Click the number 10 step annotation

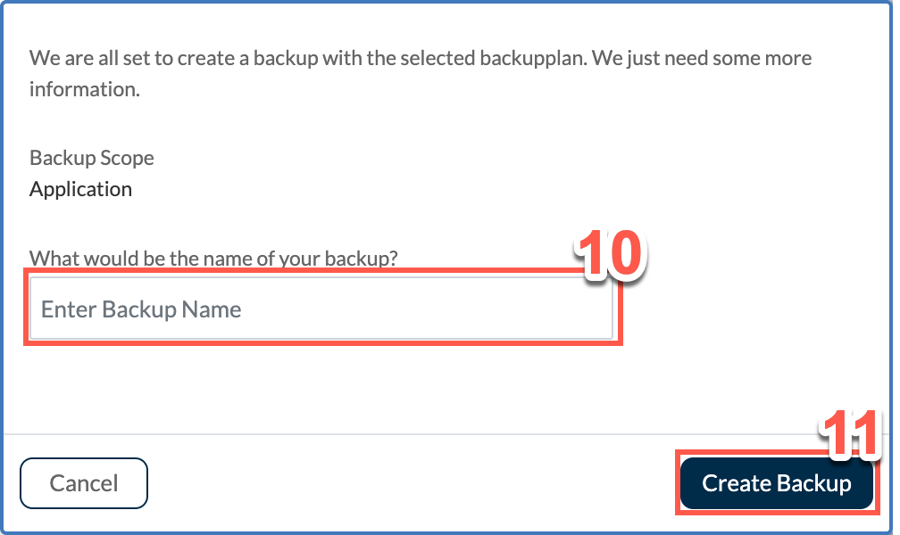tap(610, 254)
